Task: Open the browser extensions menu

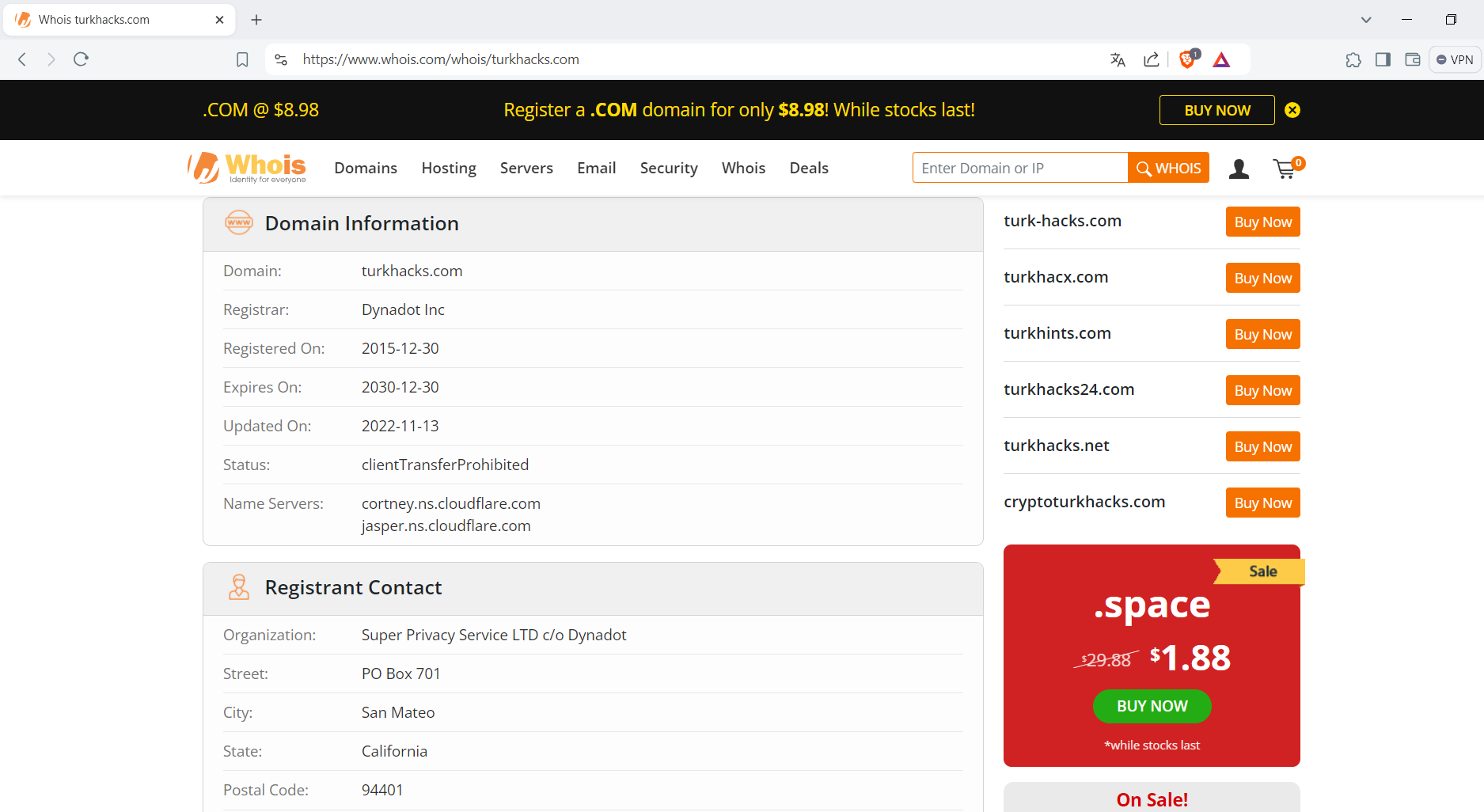Action: [1353, 59]
